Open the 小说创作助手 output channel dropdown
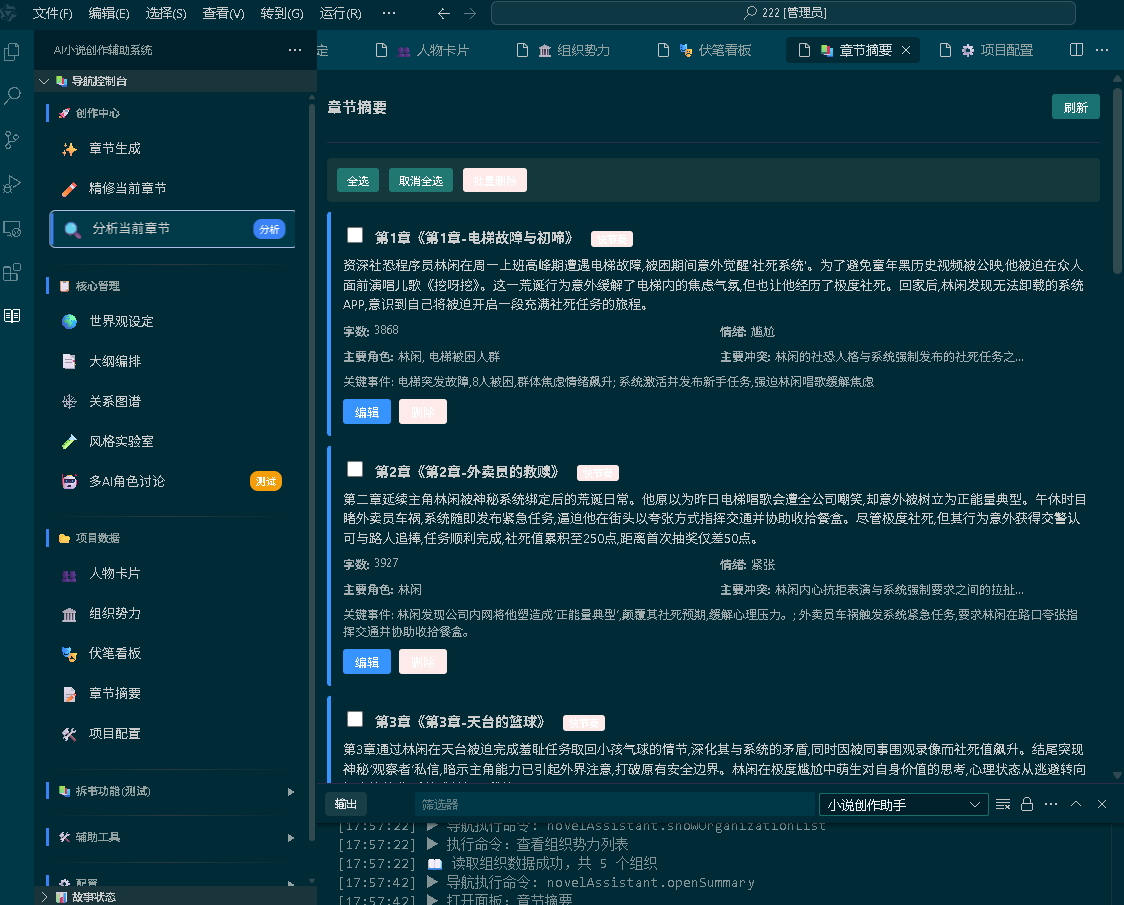Screen dimensions: 1124x905 903,804
